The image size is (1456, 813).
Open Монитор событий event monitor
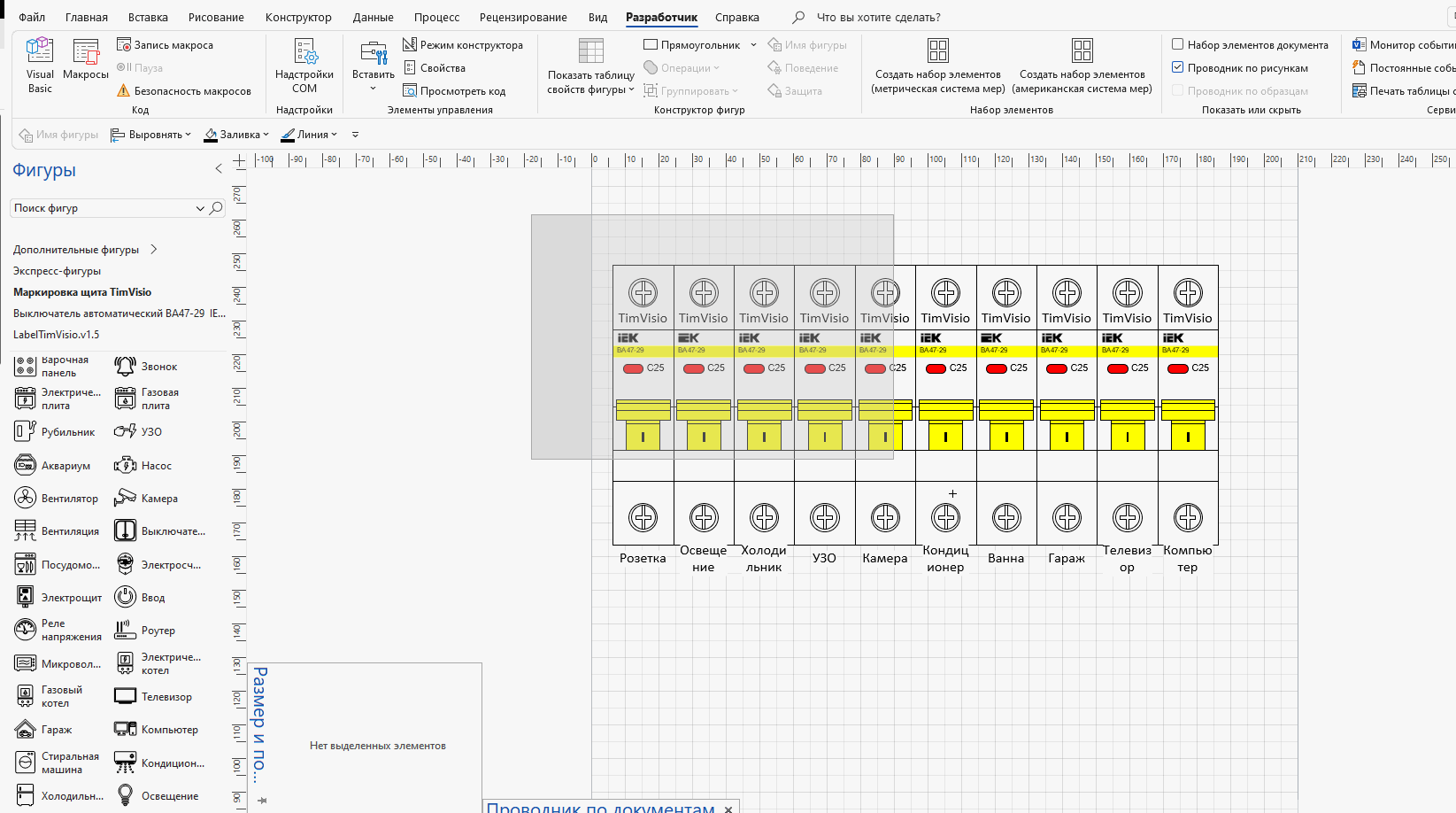pyautogui.click(x=1404, y=45)
